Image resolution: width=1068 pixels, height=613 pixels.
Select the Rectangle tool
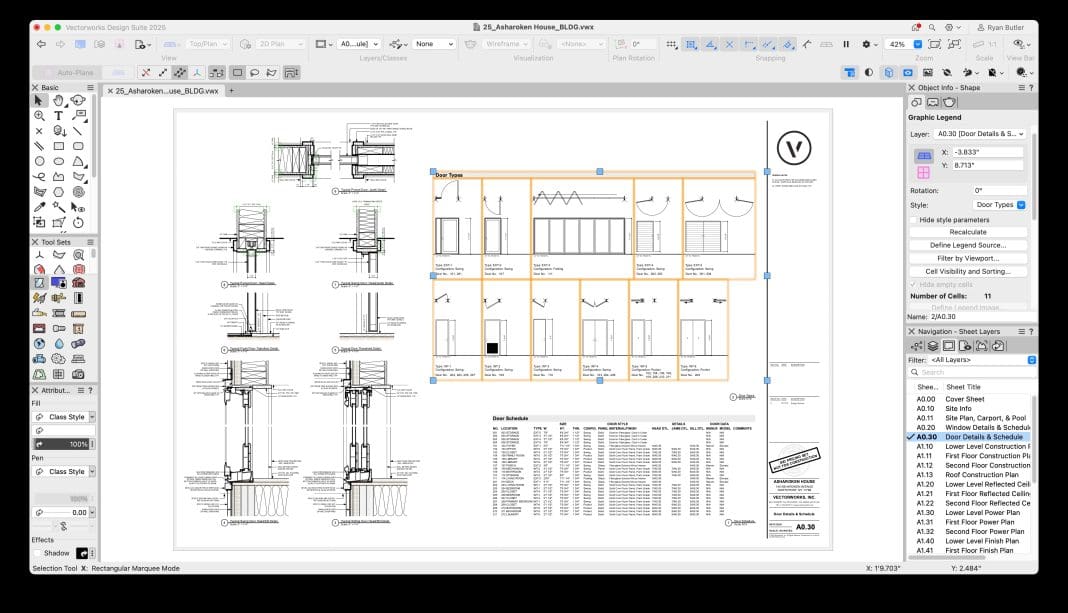[58, 146]
